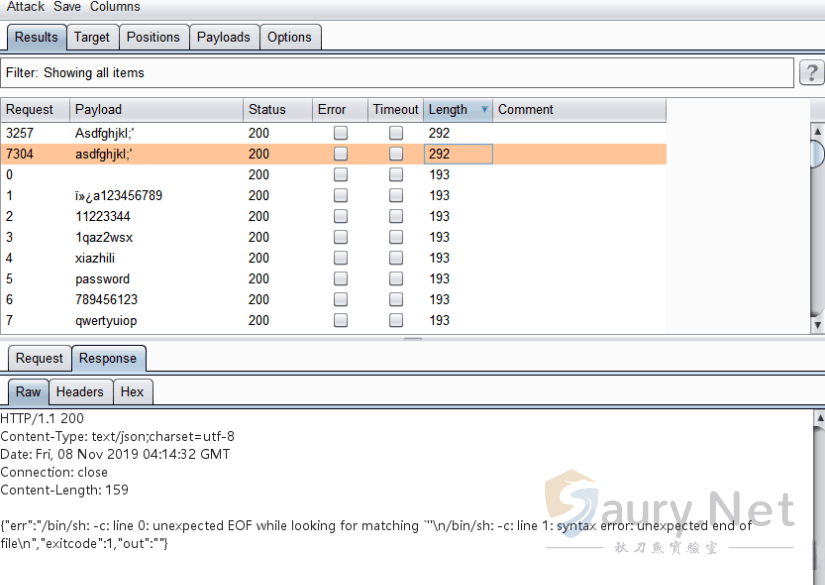Open the Options tab
Image resolution: width=825 pixels, height=585 pixels.
(289, 38)
